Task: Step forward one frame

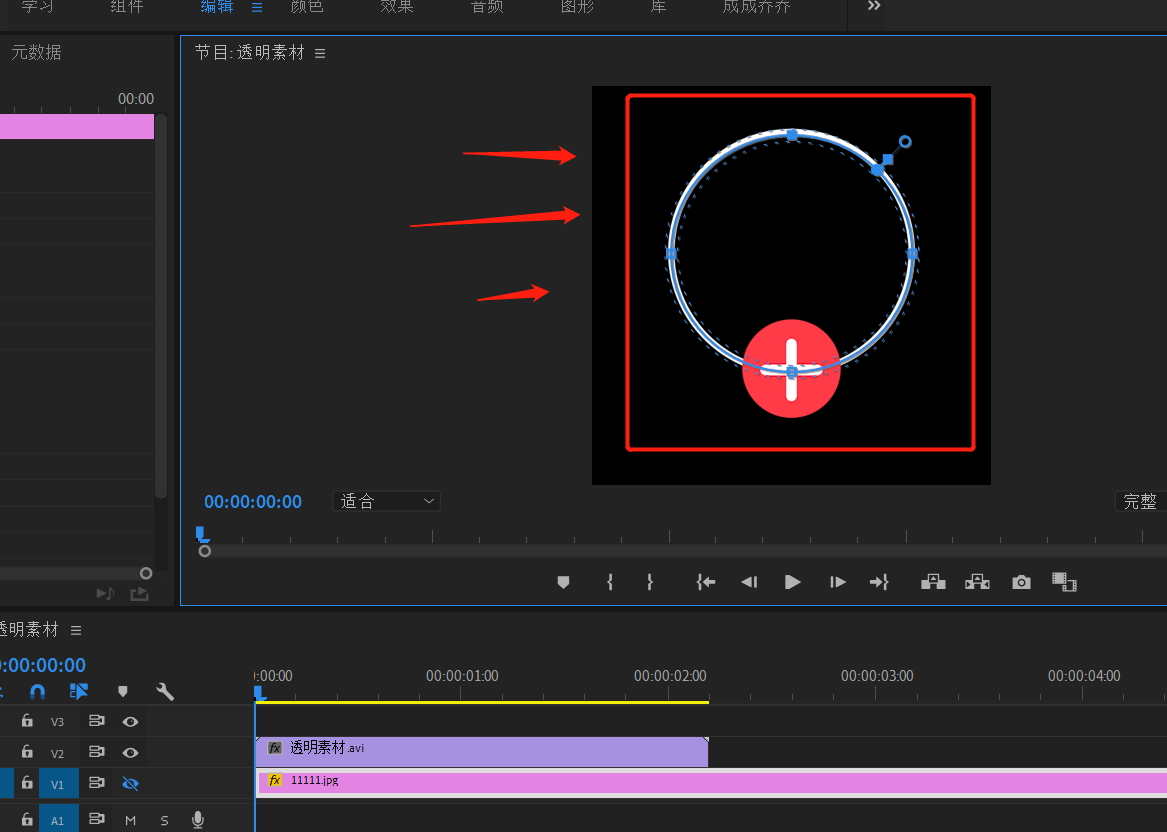Action: click(837, 582)
